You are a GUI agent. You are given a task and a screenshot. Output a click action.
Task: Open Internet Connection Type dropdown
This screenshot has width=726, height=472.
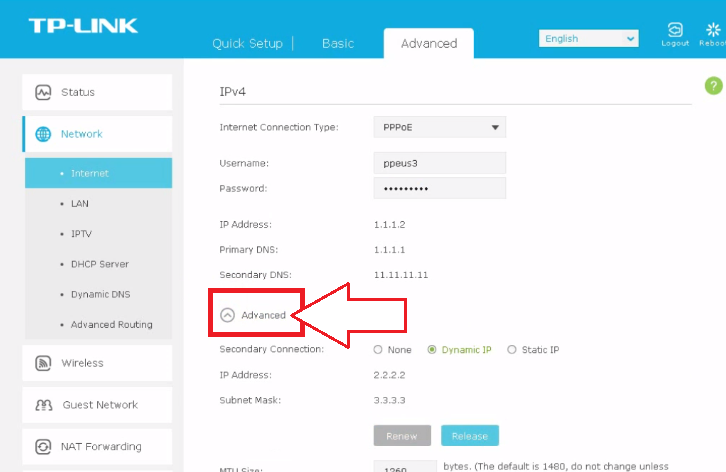[x=439, y=127]
